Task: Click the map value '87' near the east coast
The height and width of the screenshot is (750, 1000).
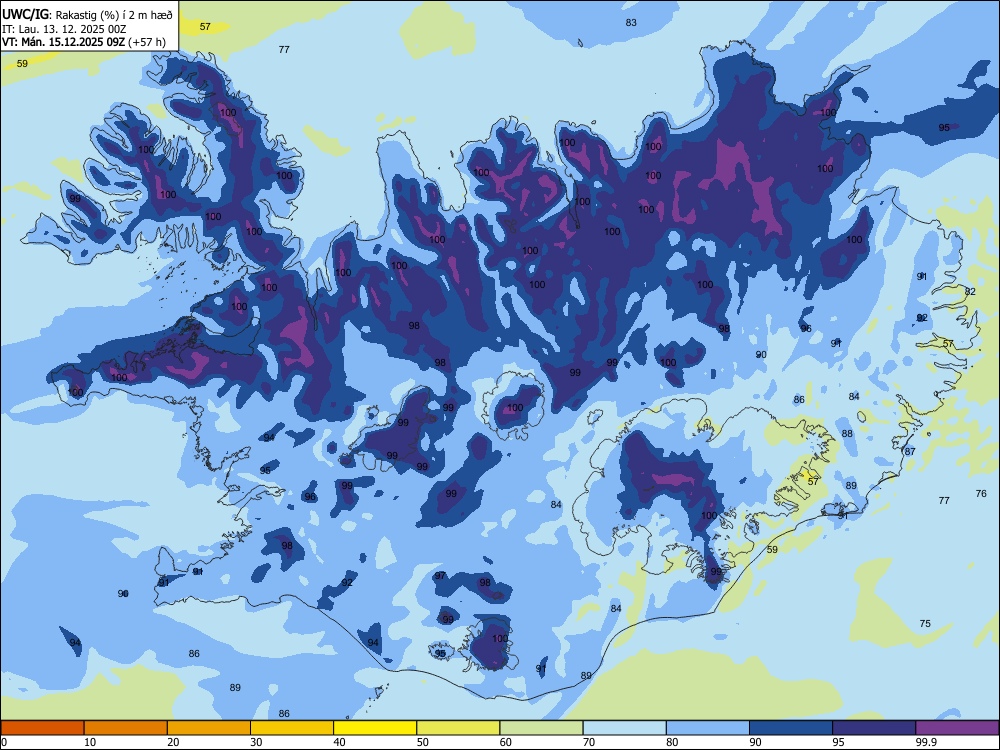Action: pyautogui.click(x=910, y=451)
